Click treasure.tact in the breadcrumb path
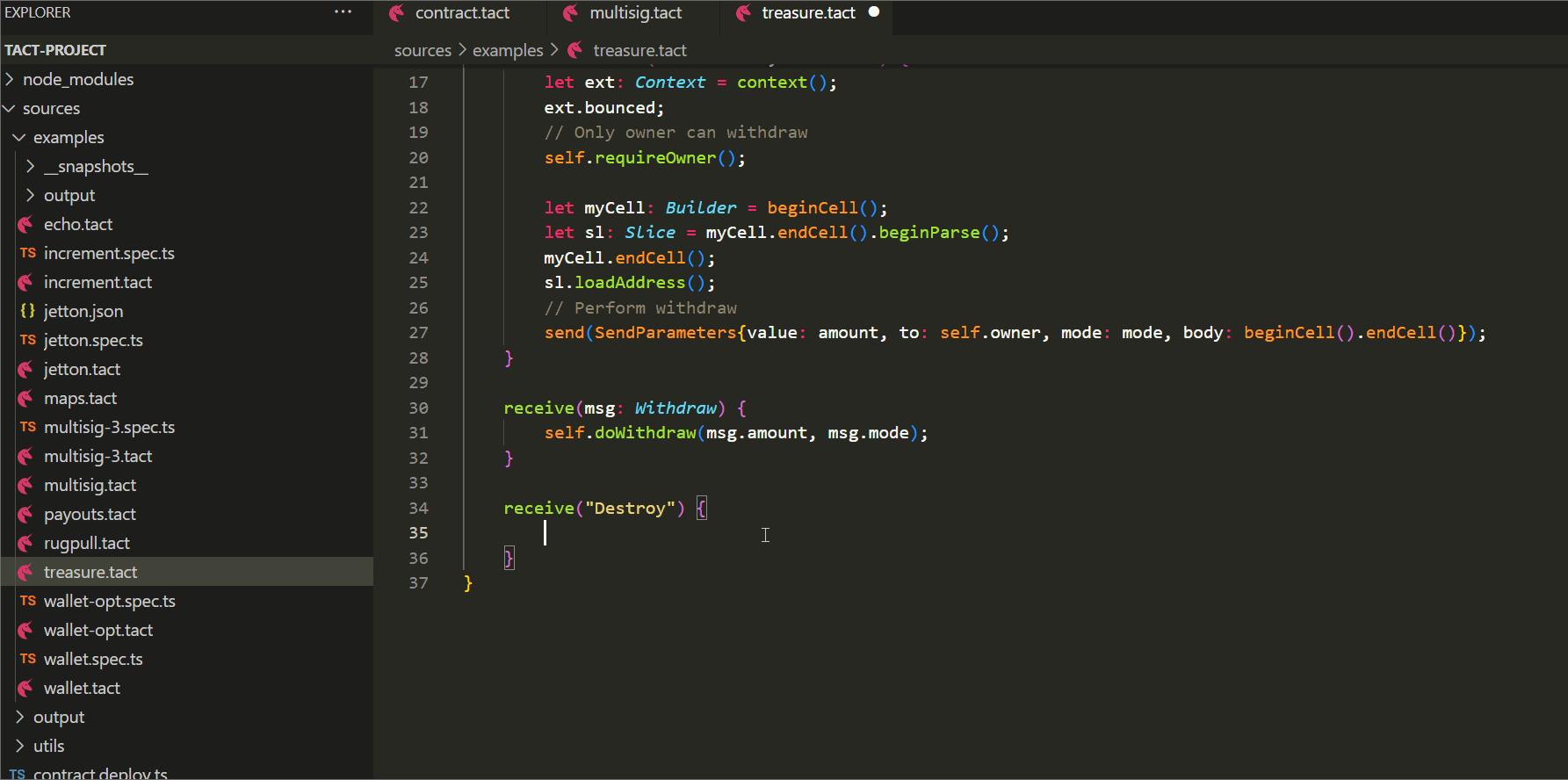1568x780 pixels. [x=639, y=50]
